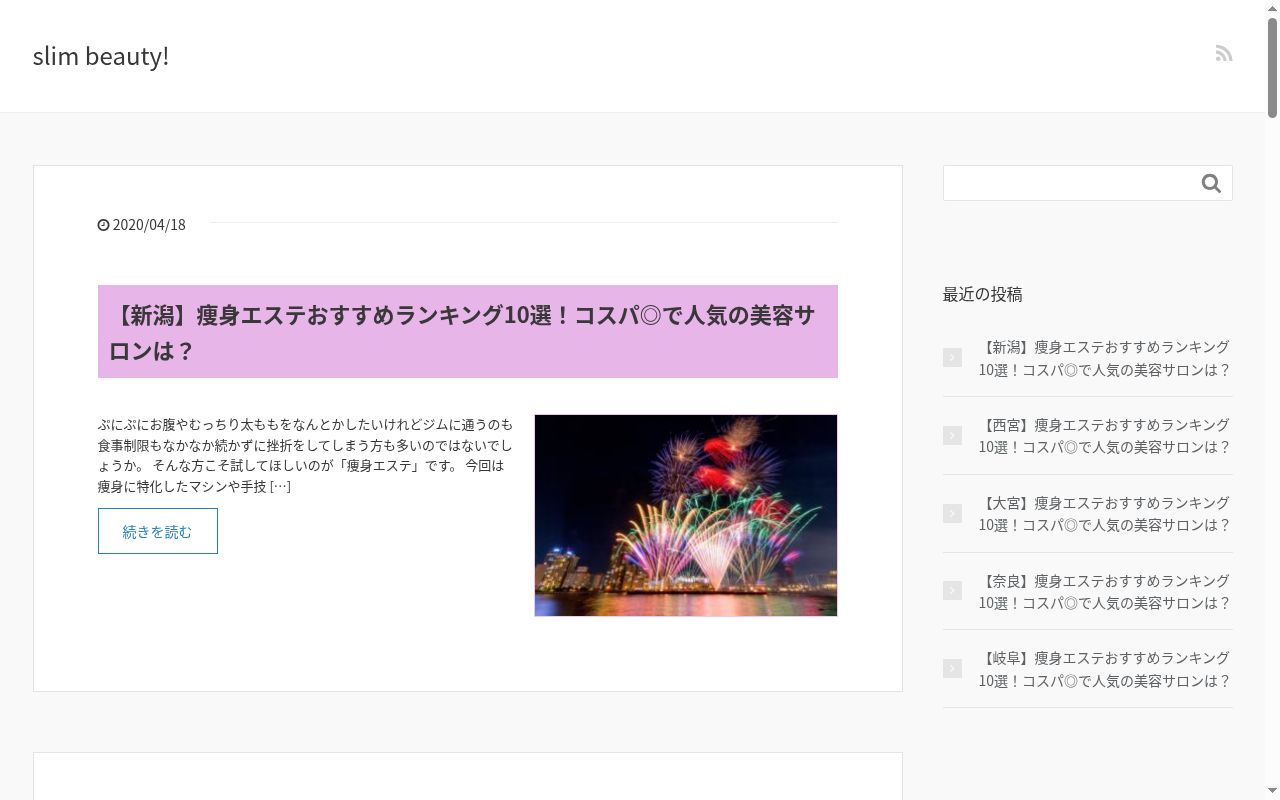Click arrow icon beside 【西宮】 sidebar post

(x=952, y=435)
